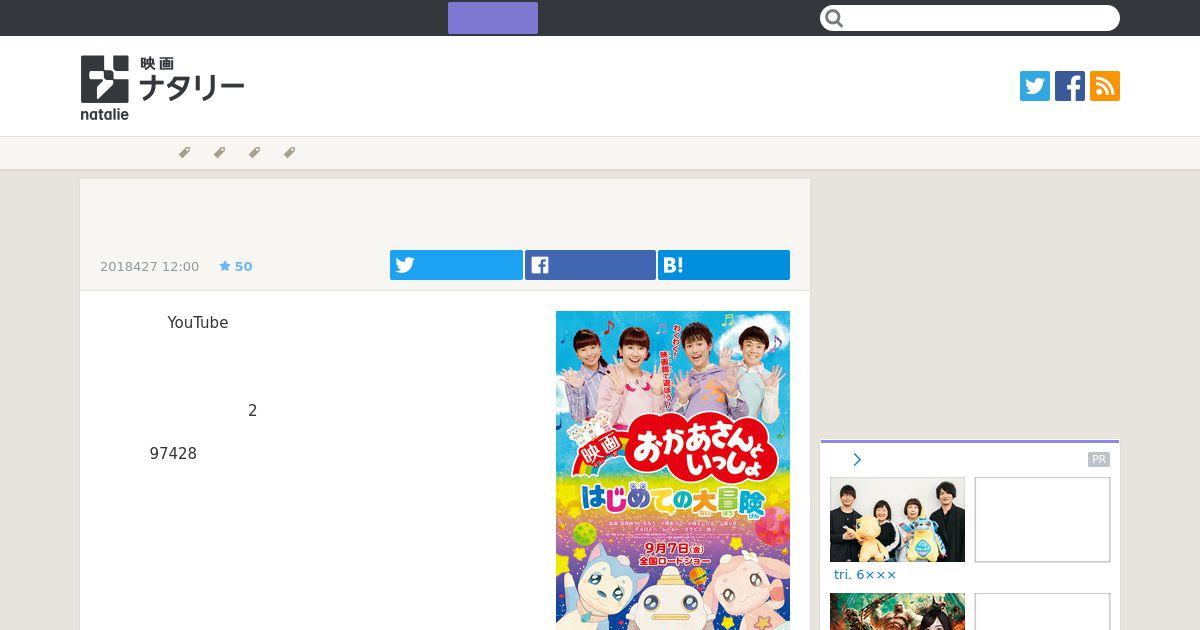Click the number 97428 in the article
Viewport: 1200px width, 630px height.
[x=173, y=454]
